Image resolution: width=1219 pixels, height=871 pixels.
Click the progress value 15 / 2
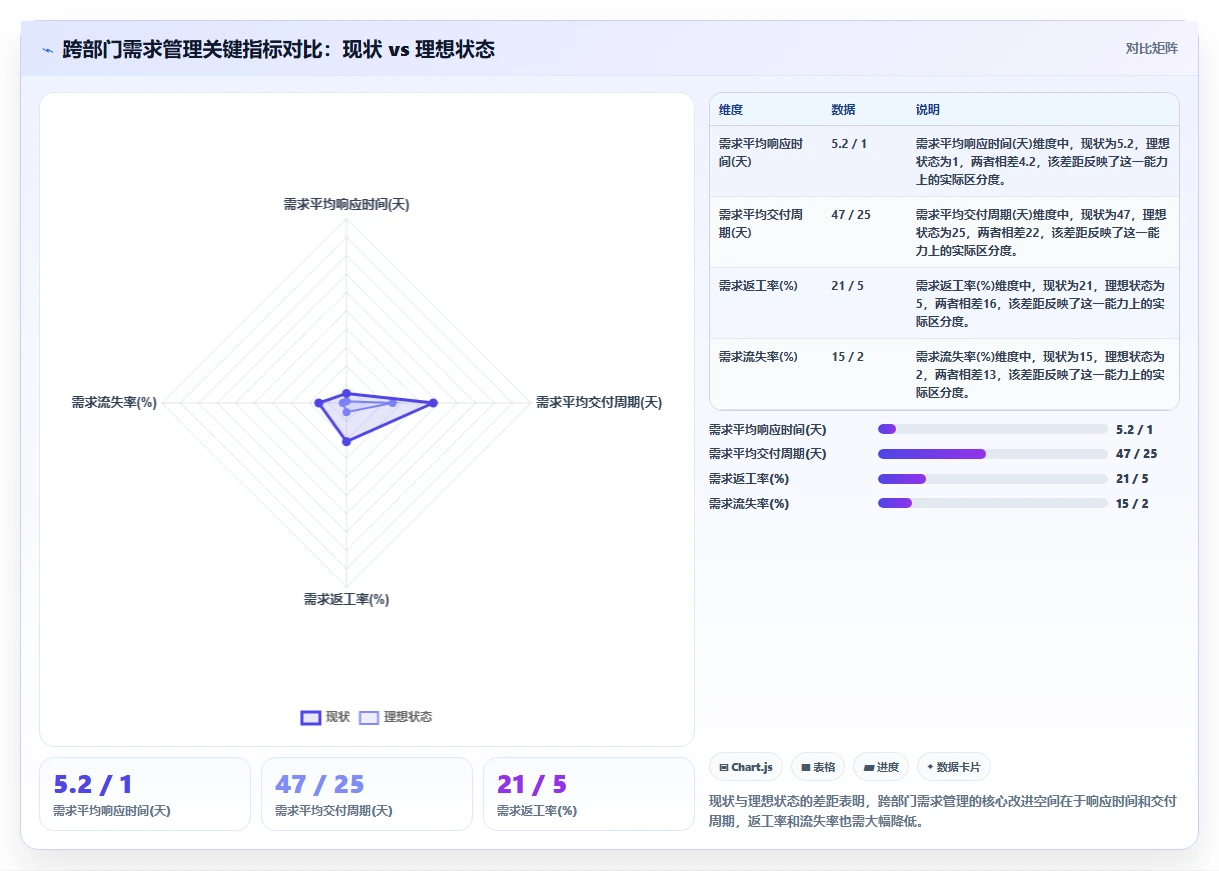[1132, 503]
